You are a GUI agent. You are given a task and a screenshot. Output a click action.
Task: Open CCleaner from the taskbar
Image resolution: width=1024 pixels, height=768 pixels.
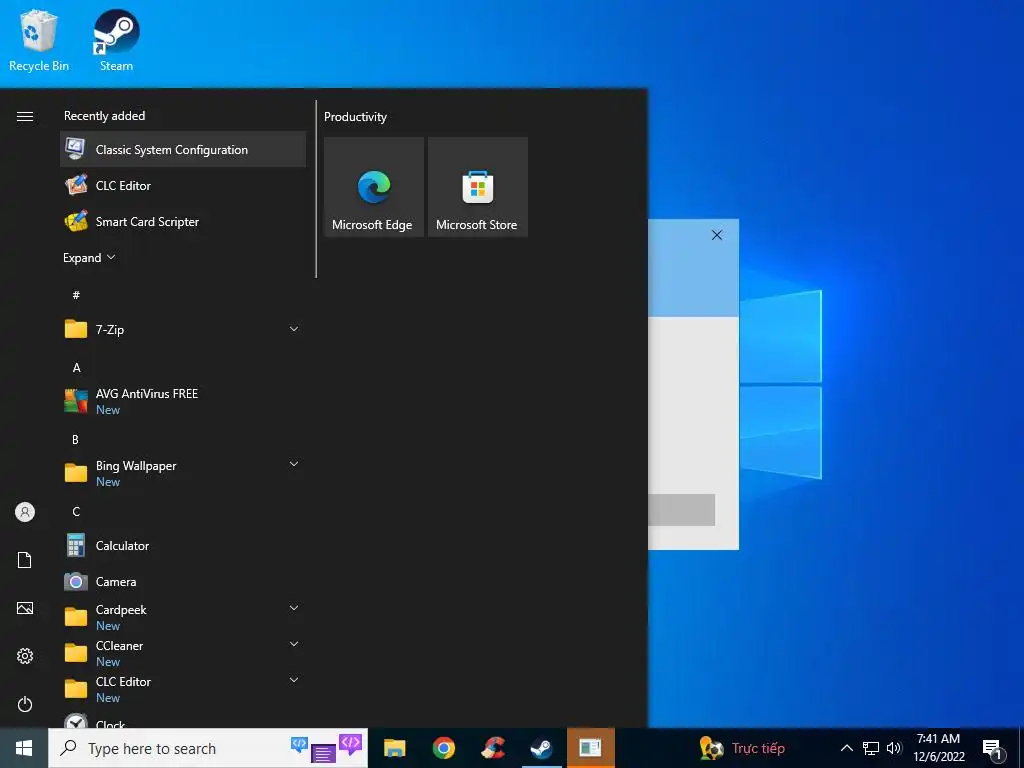(x=493, y=748)
